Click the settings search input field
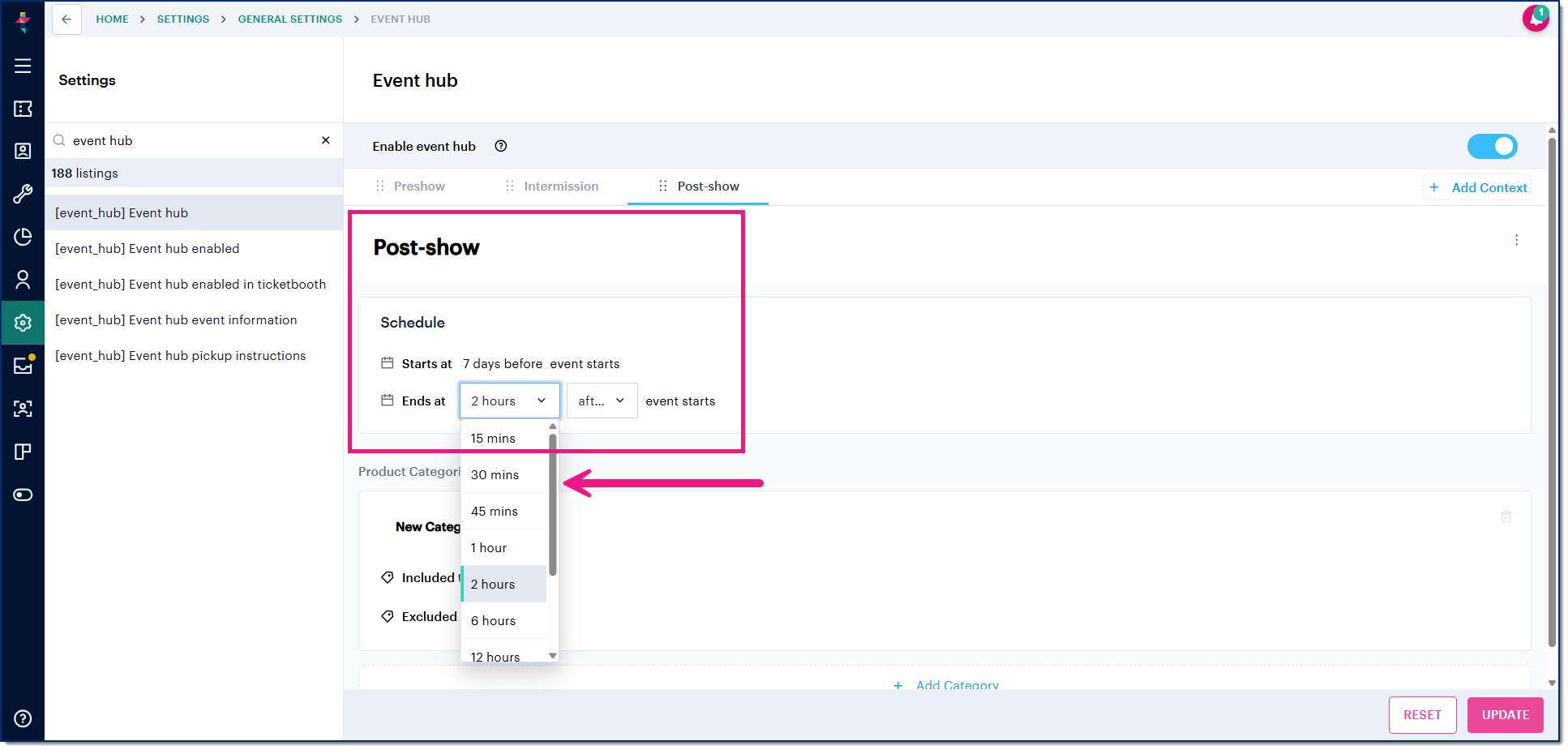Viewport: 1568px width, 750px height. (x=193, y=140)
